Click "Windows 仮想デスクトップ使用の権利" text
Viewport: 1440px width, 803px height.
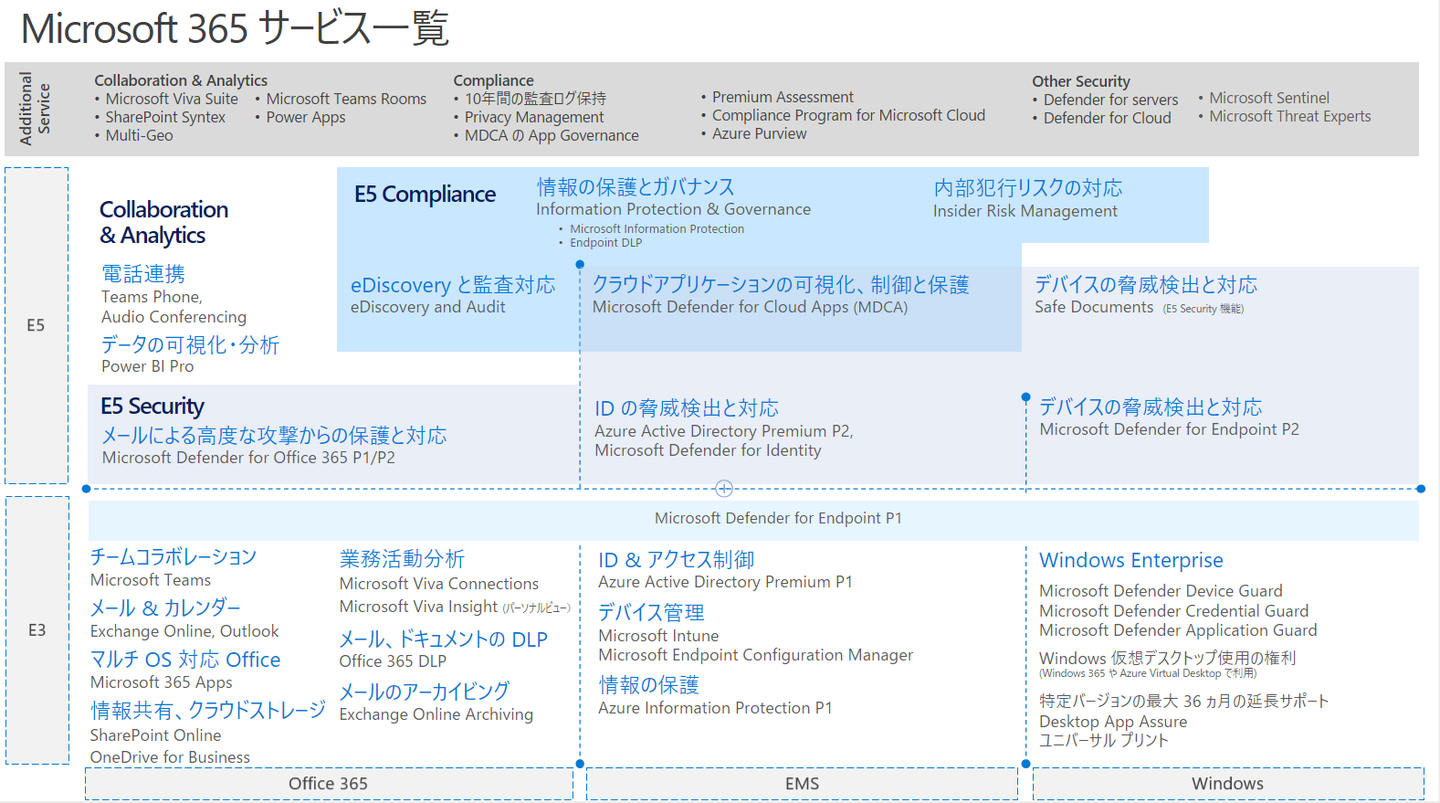1168,658
